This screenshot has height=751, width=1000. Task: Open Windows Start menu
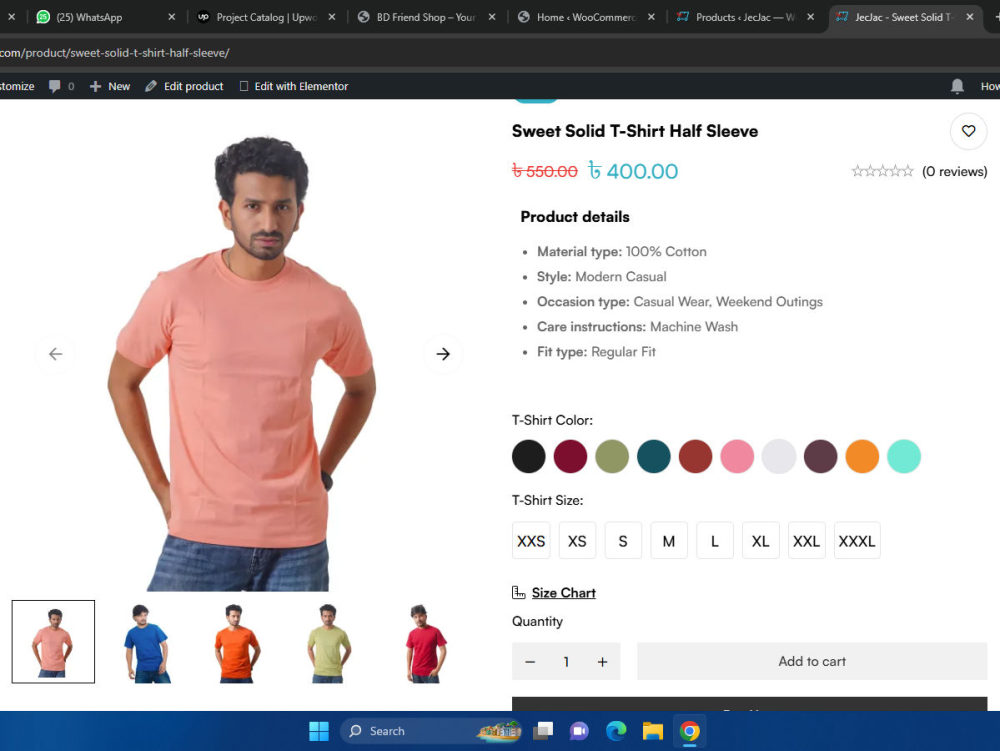click(x=318, y=731)
